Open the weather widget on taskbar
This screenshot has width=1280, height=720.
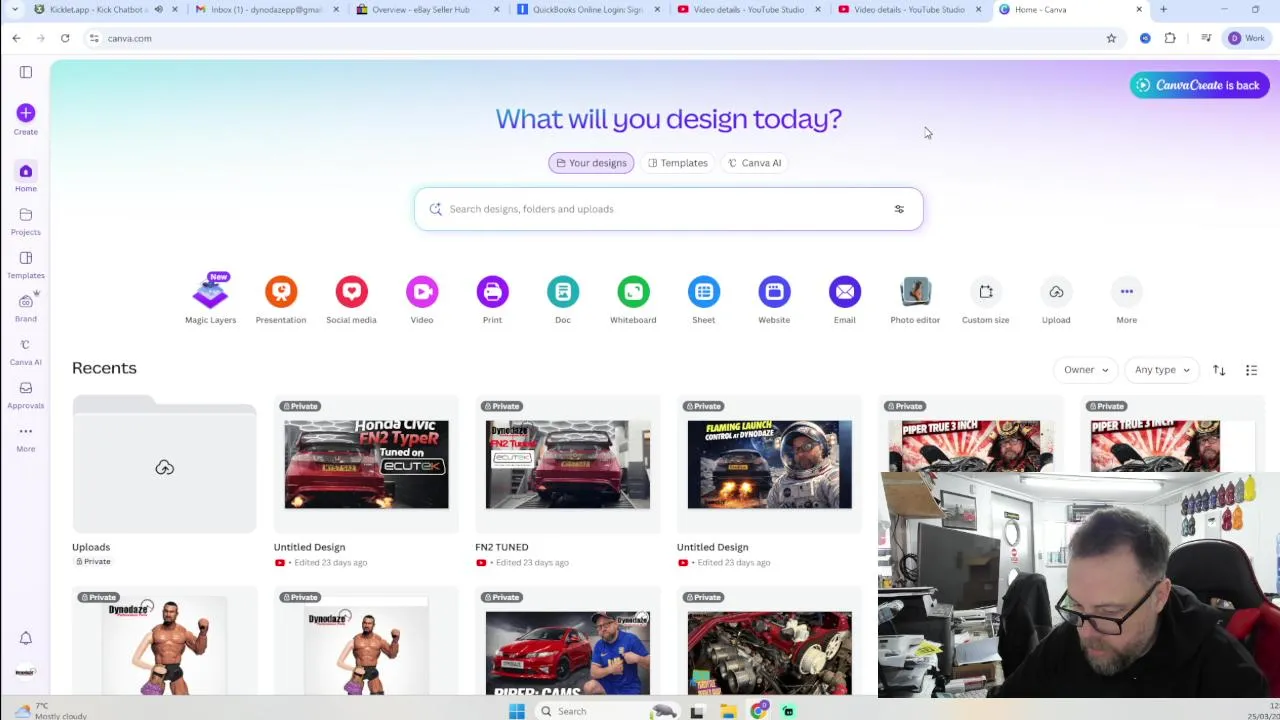click(x=48, y=711)
